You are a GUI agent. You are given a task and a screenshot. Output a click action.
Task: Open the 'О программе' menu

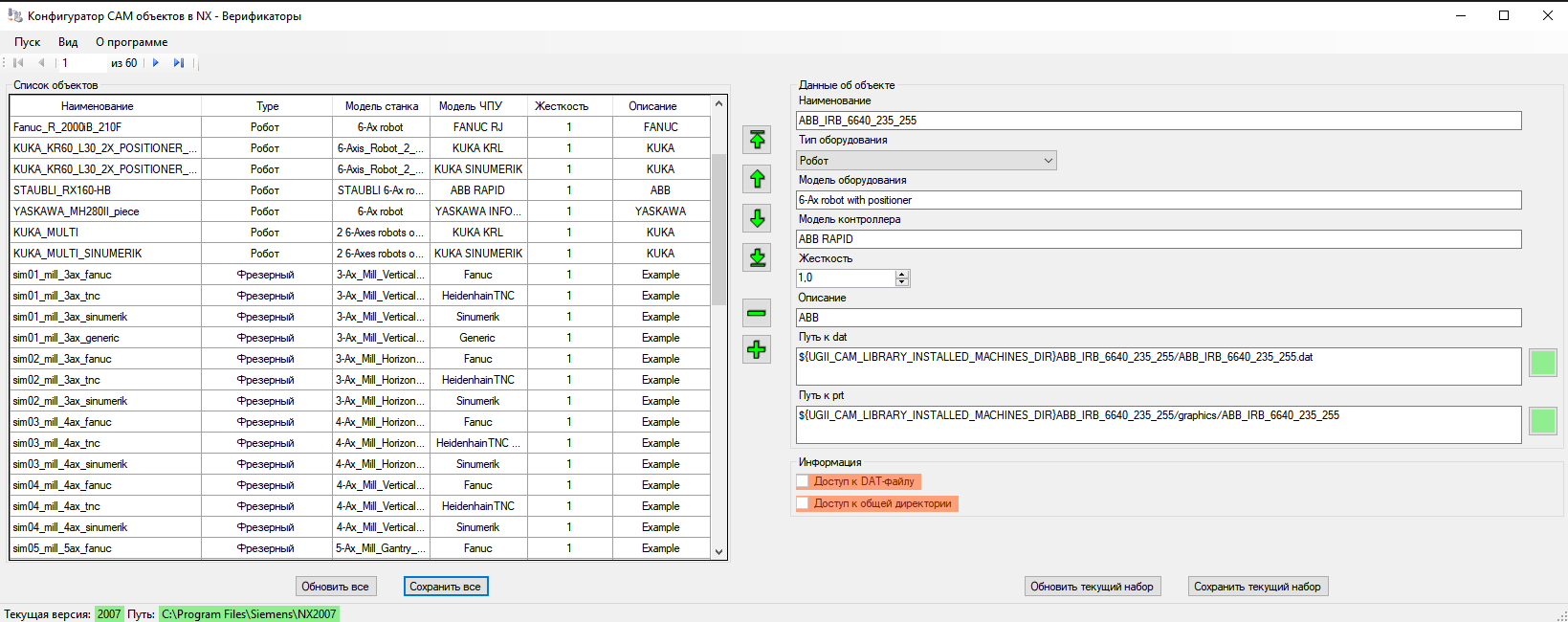tap(131, 42)
